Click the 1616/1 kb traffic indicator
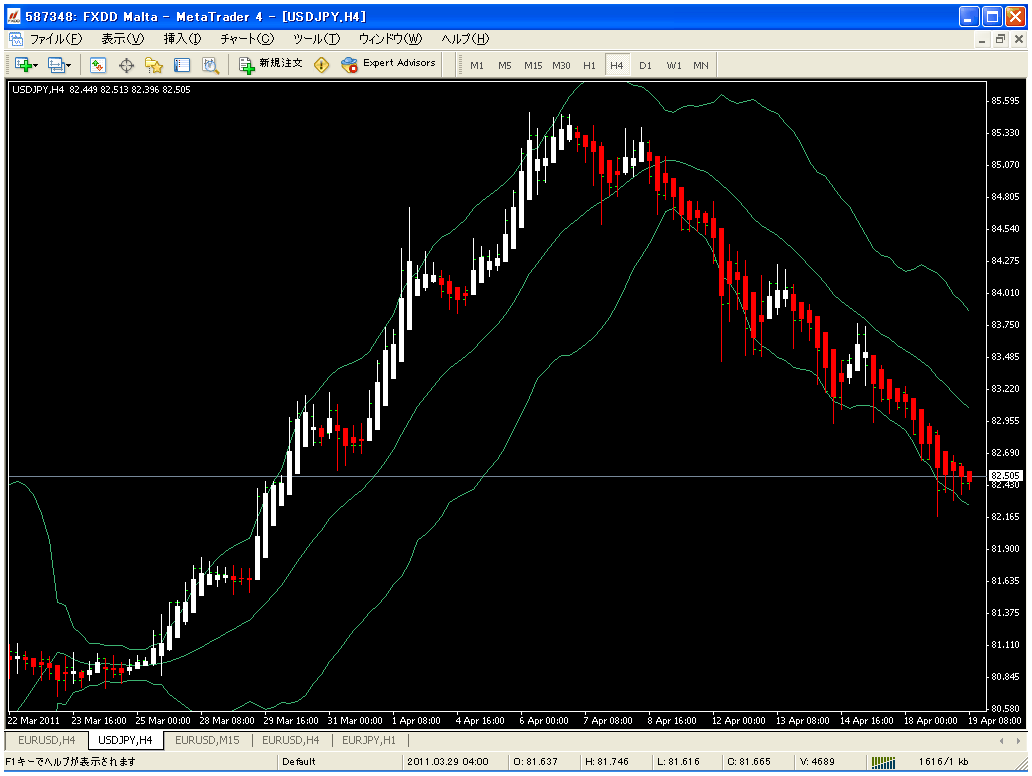 pos(943,762)
